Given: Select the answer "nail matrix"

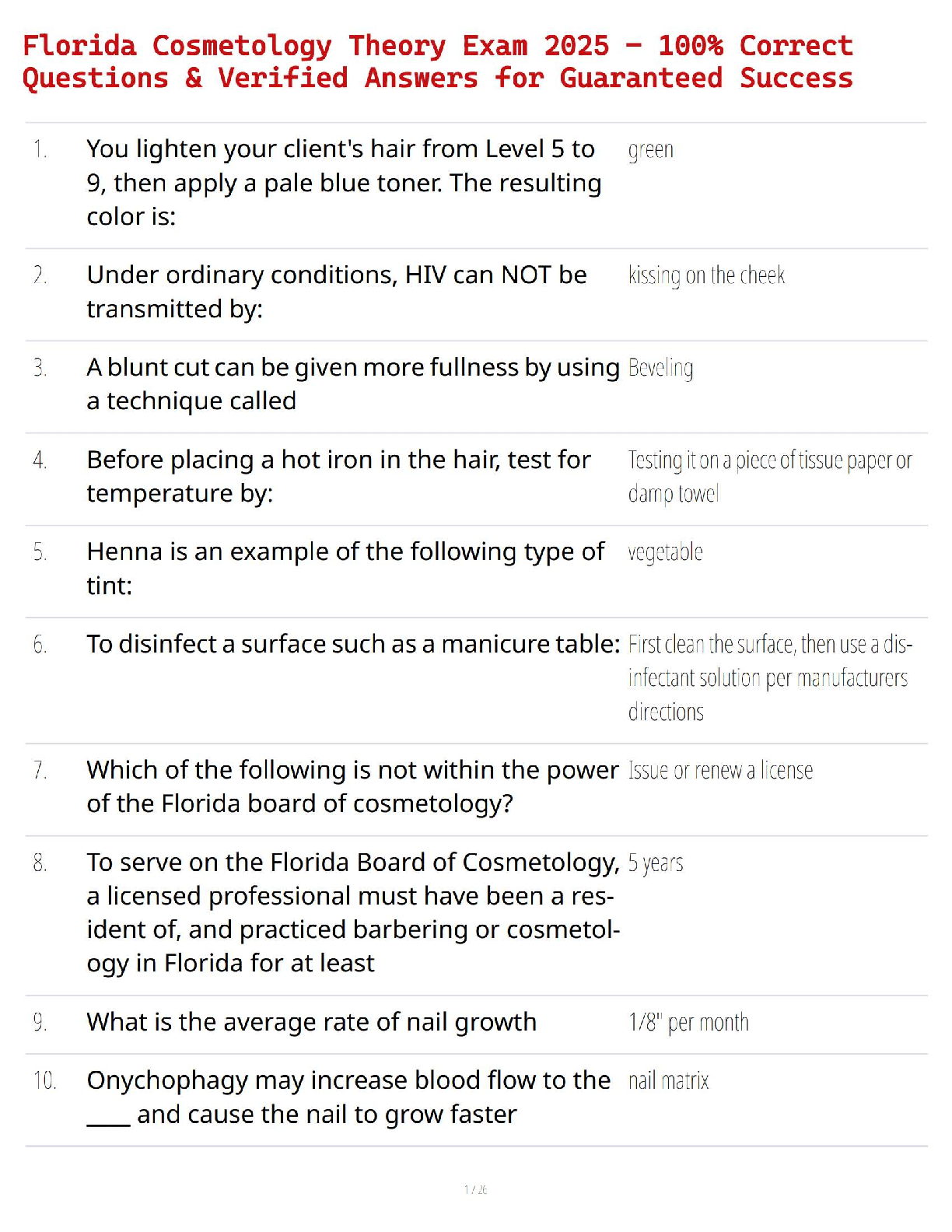Looking at the screenshot, I should [668, 1081].
